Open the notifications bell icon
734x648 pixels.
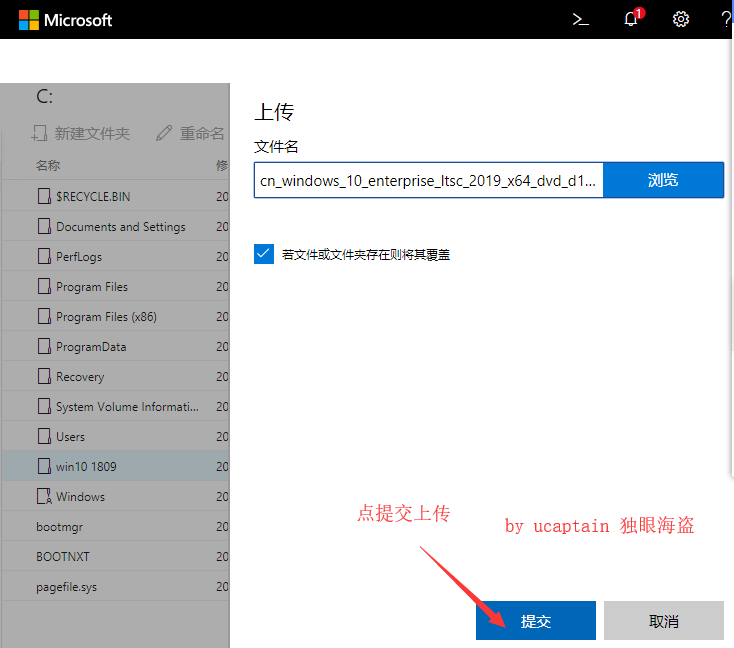click(631, 19)
